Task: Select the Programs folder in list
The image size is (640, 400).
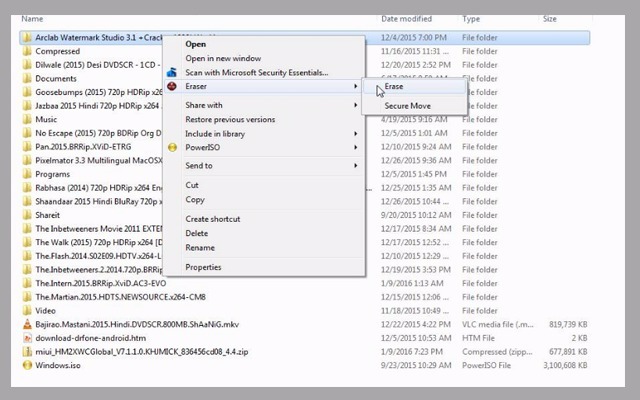Action: coord(52,173)
